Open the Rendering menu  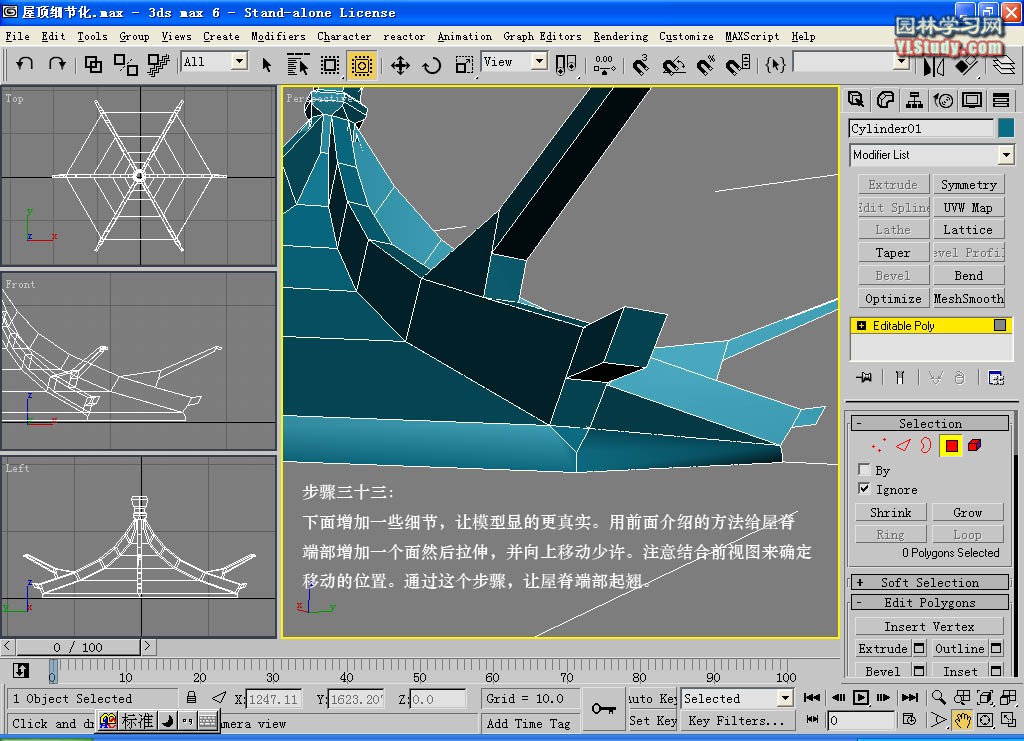pyautogui.click(x=620, y=36)
